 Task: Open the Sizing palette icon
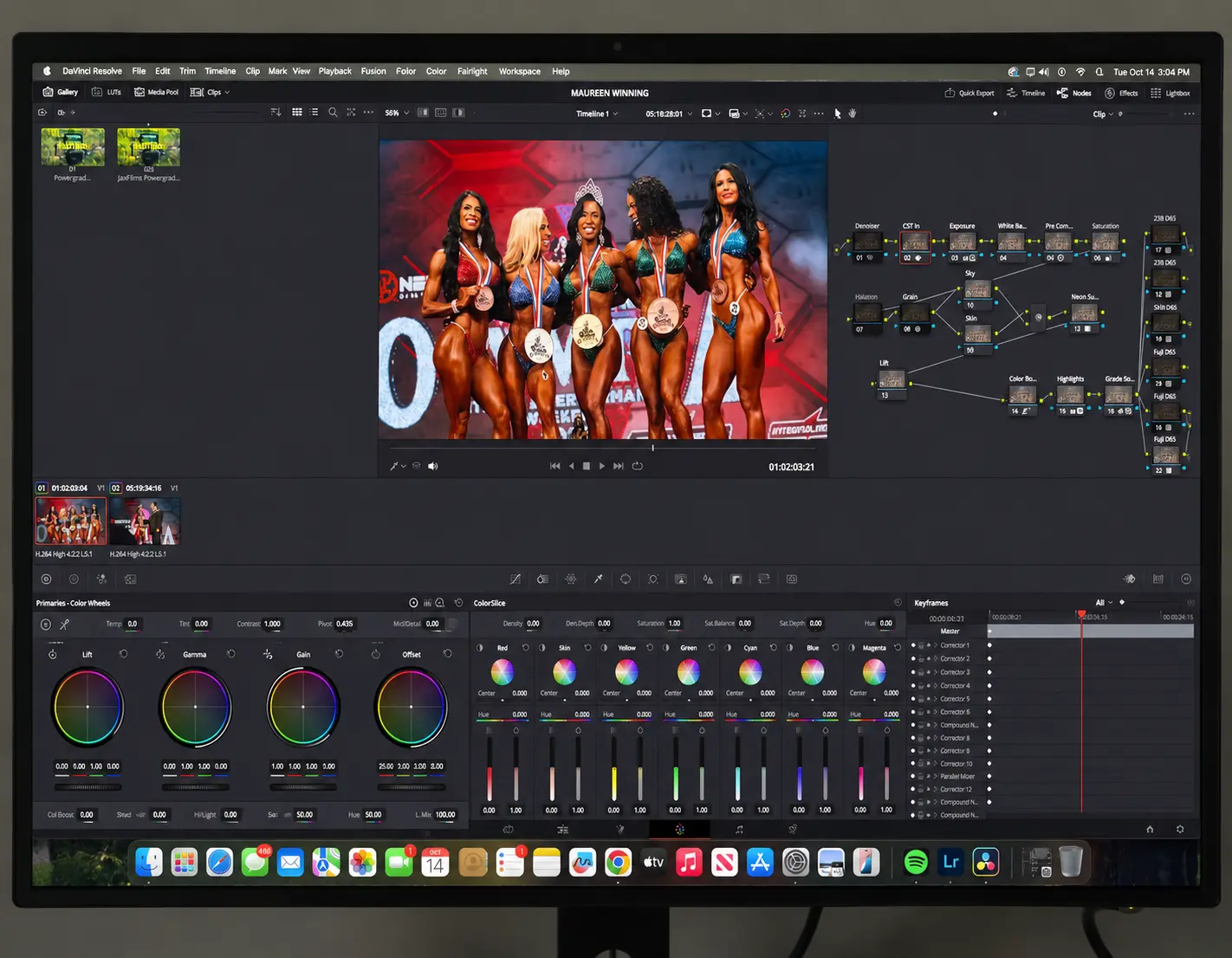[x=764, y=579]
